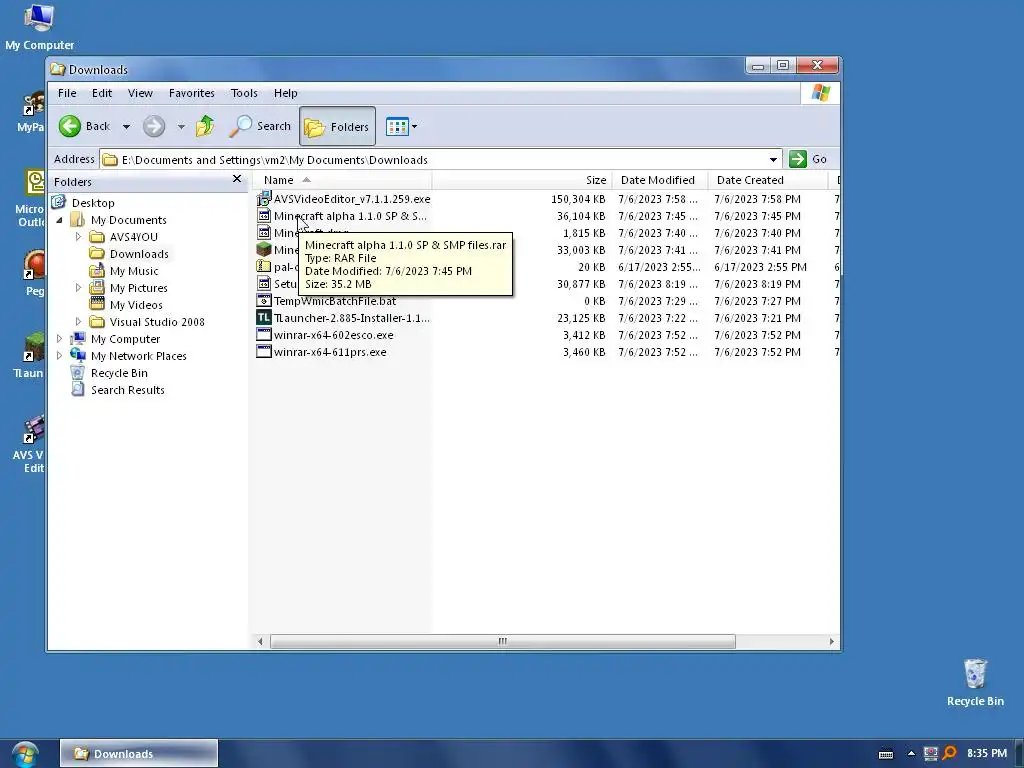Select My Network Places in tree
Screen dimensions: 1024x768
click(138, 356)
